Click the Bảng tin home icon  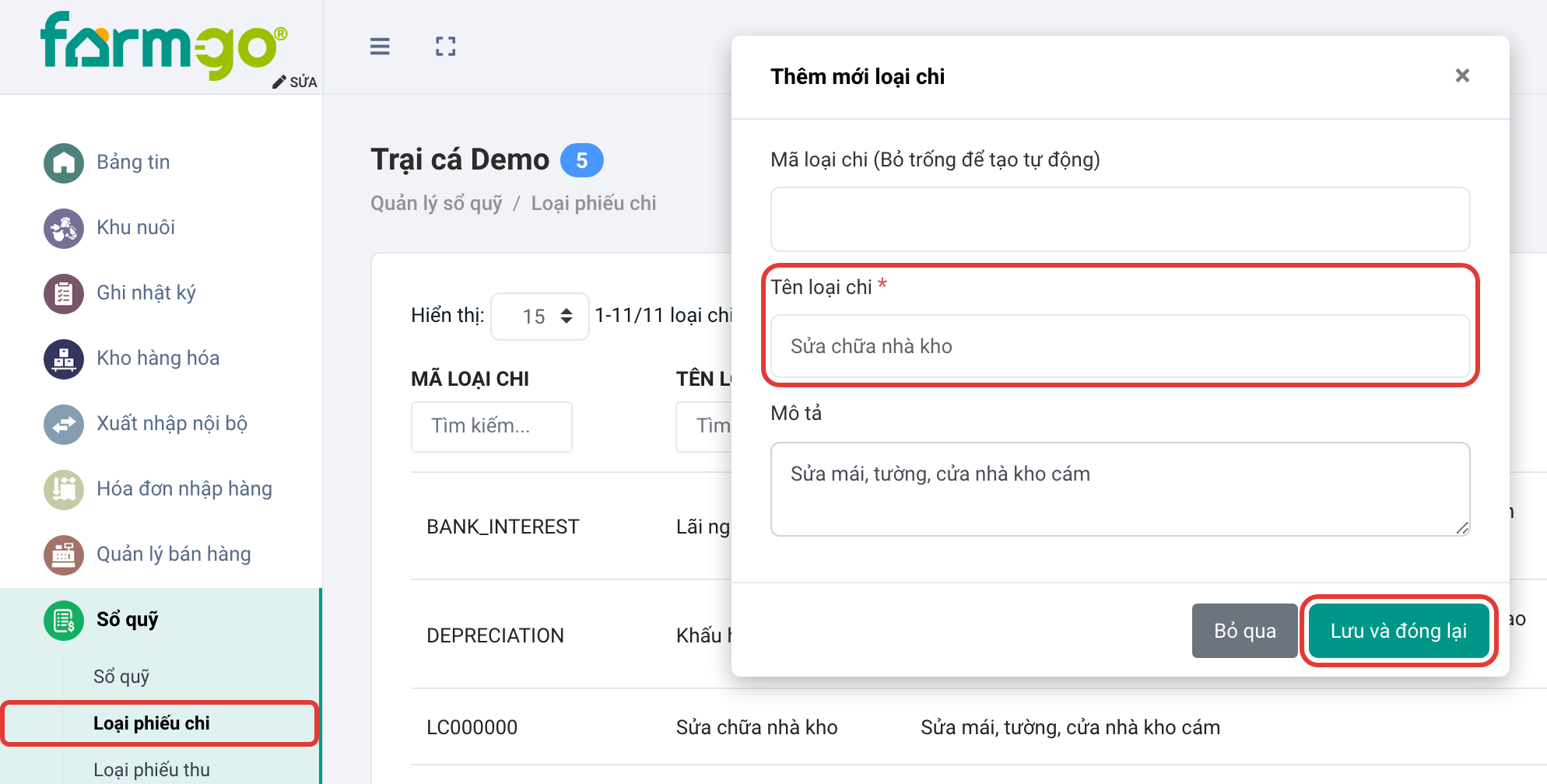(x=64, y=163)
